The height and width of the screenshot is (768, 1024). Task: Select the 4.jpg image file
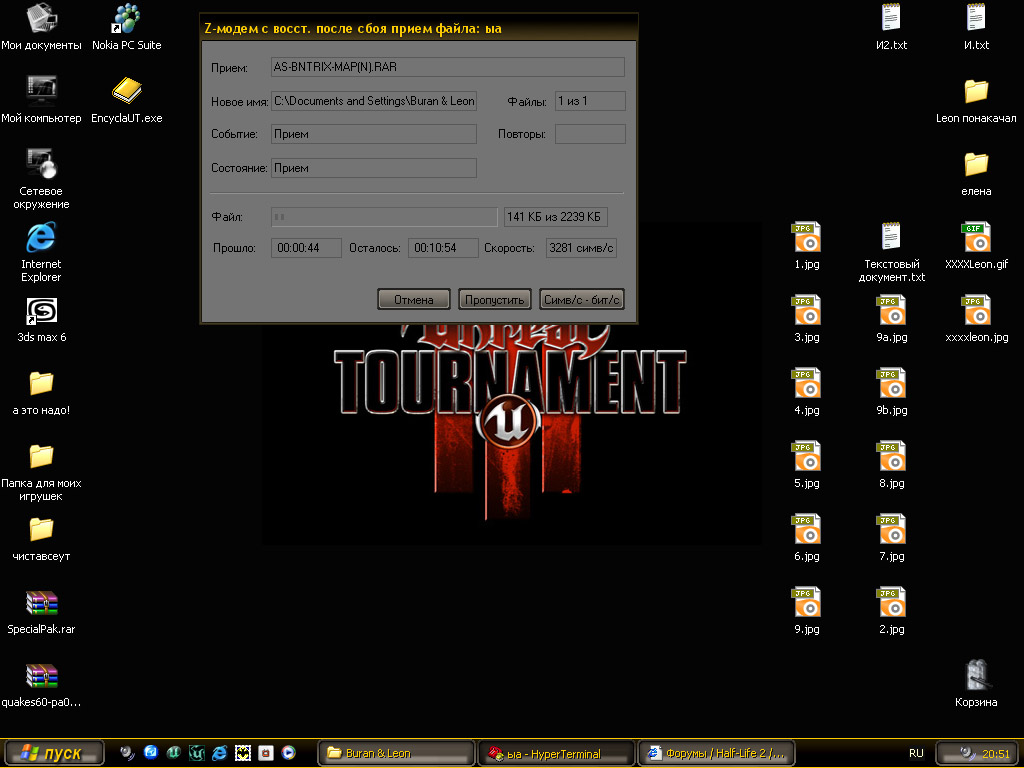point(807,393)
